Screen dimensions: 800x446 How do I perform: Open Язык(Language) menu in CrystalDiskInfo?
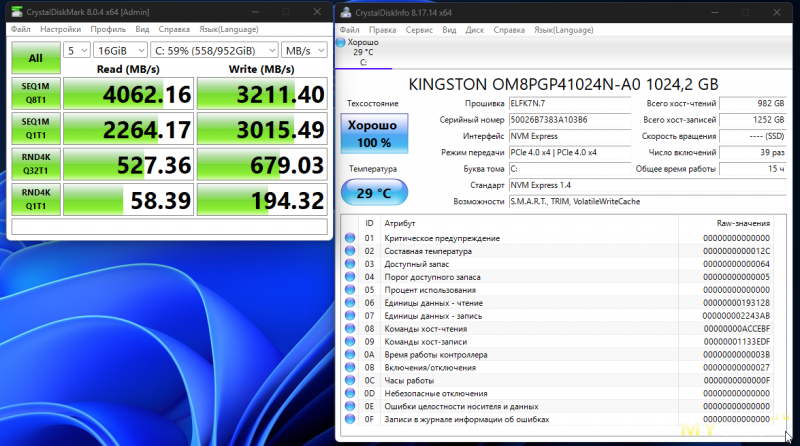[563, 30]
